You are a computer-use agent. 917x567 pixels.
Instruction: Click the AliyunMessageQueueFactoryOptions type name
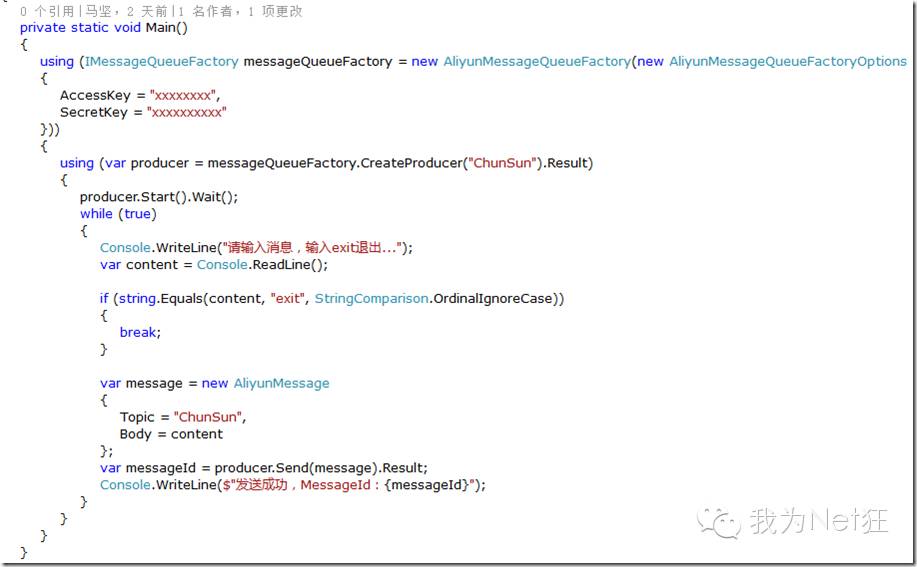(x=788, y=61)
